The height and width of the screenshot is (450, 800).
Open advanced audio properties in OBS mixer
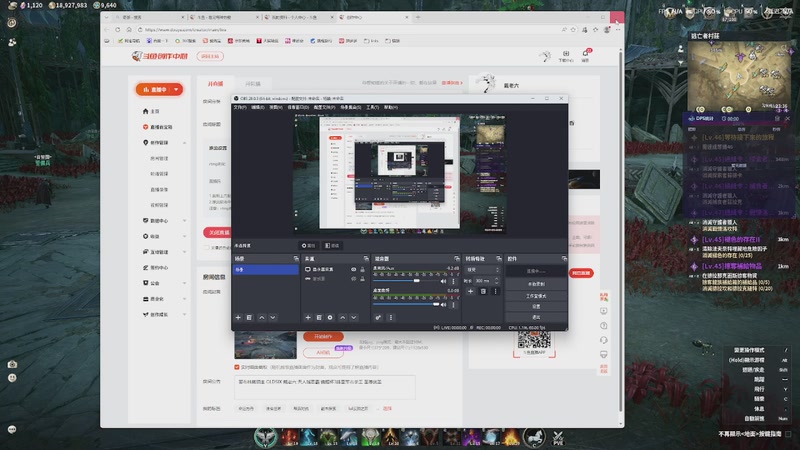(x=378, y=317)
